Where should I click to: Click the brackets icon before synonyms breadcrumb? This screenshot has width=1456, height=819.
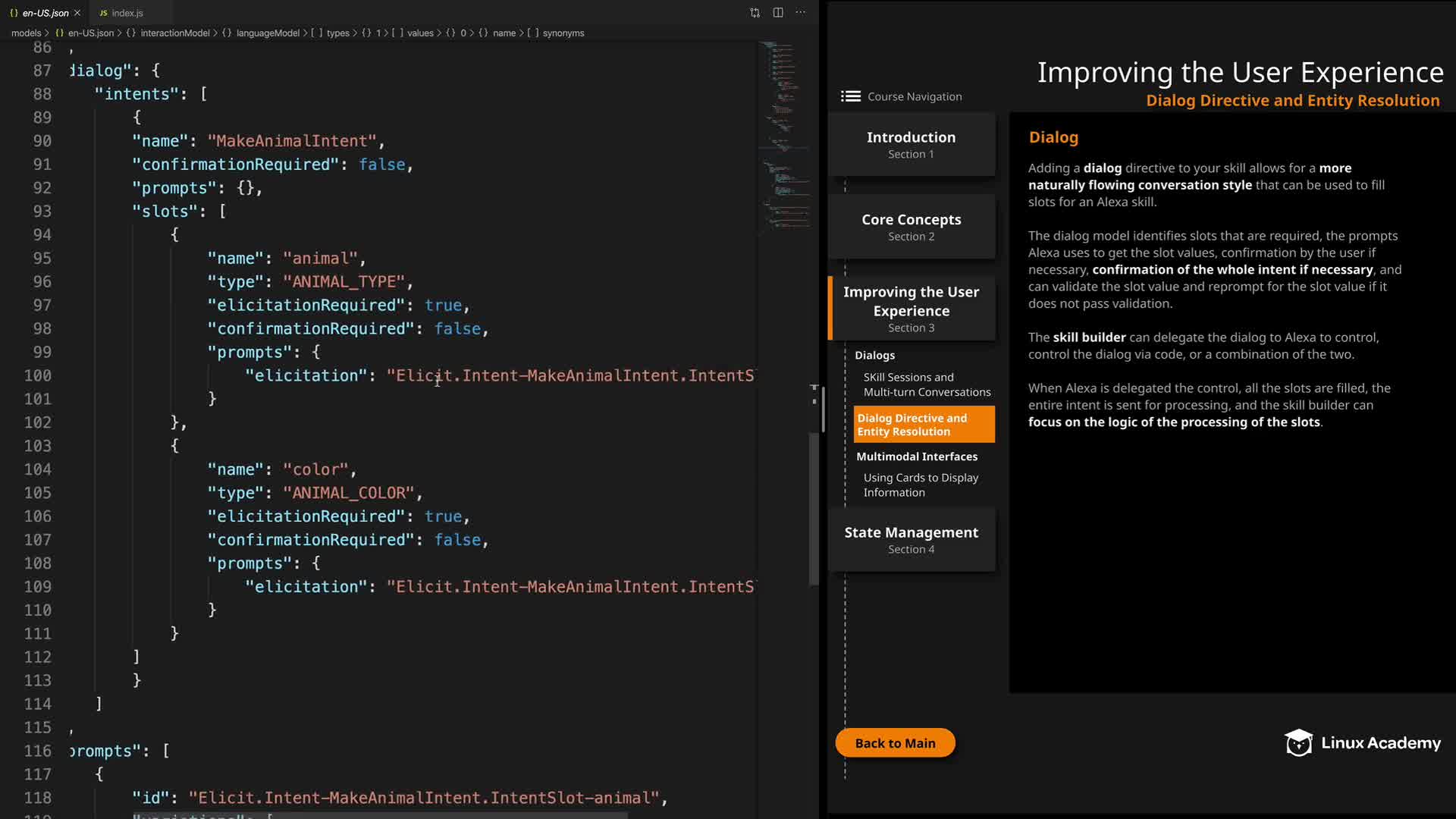point(533,33)
